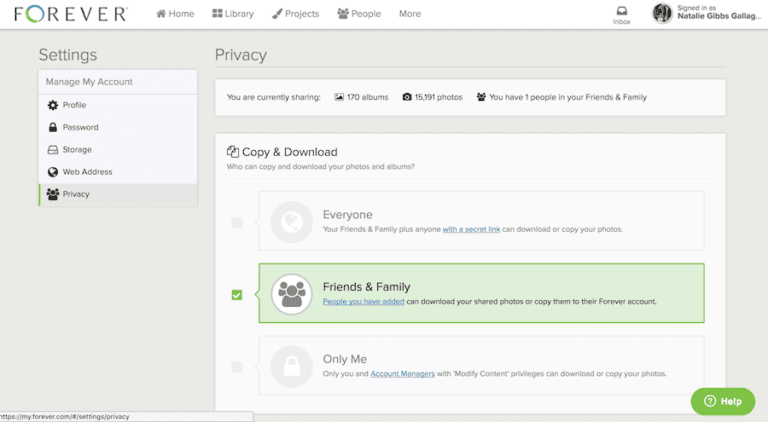Click the Profile gear icon in sidebar
The image size is (768, 422).
(x=53, y=105)
